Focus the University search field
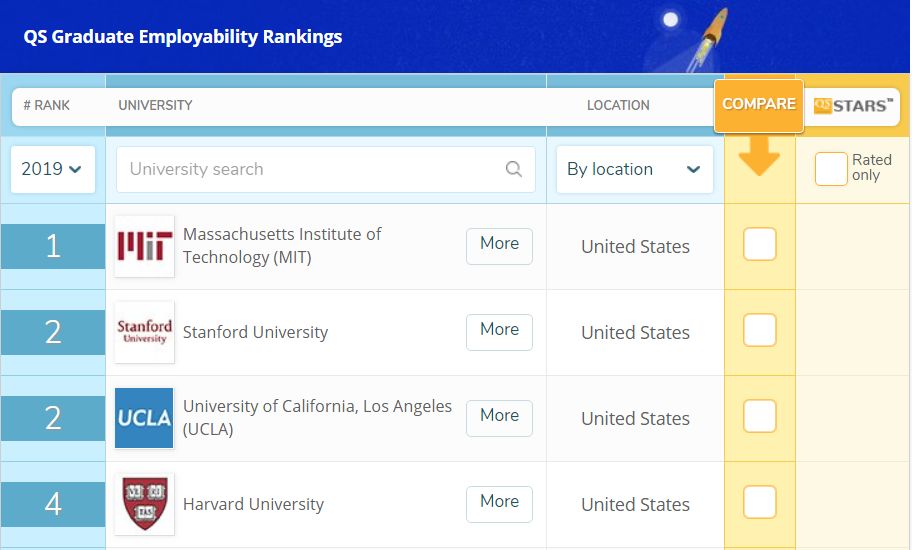Viewport: 912px width, 550px height. click(x=326, y=169)
